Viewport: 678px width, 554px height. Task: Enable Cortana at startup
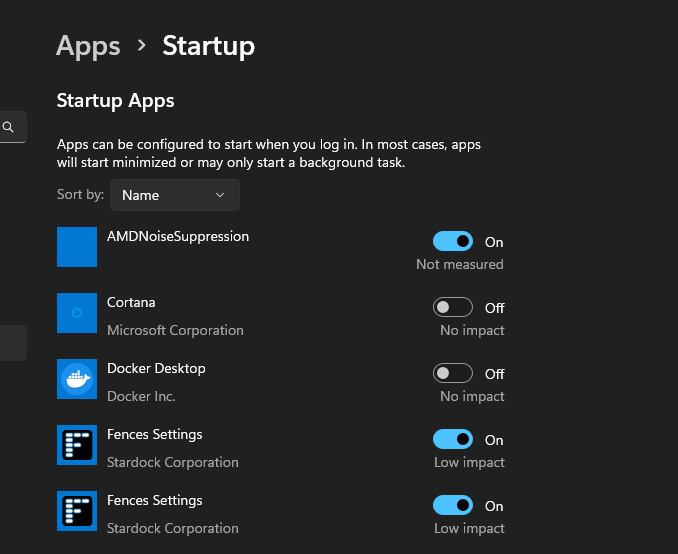pos(453,307)
